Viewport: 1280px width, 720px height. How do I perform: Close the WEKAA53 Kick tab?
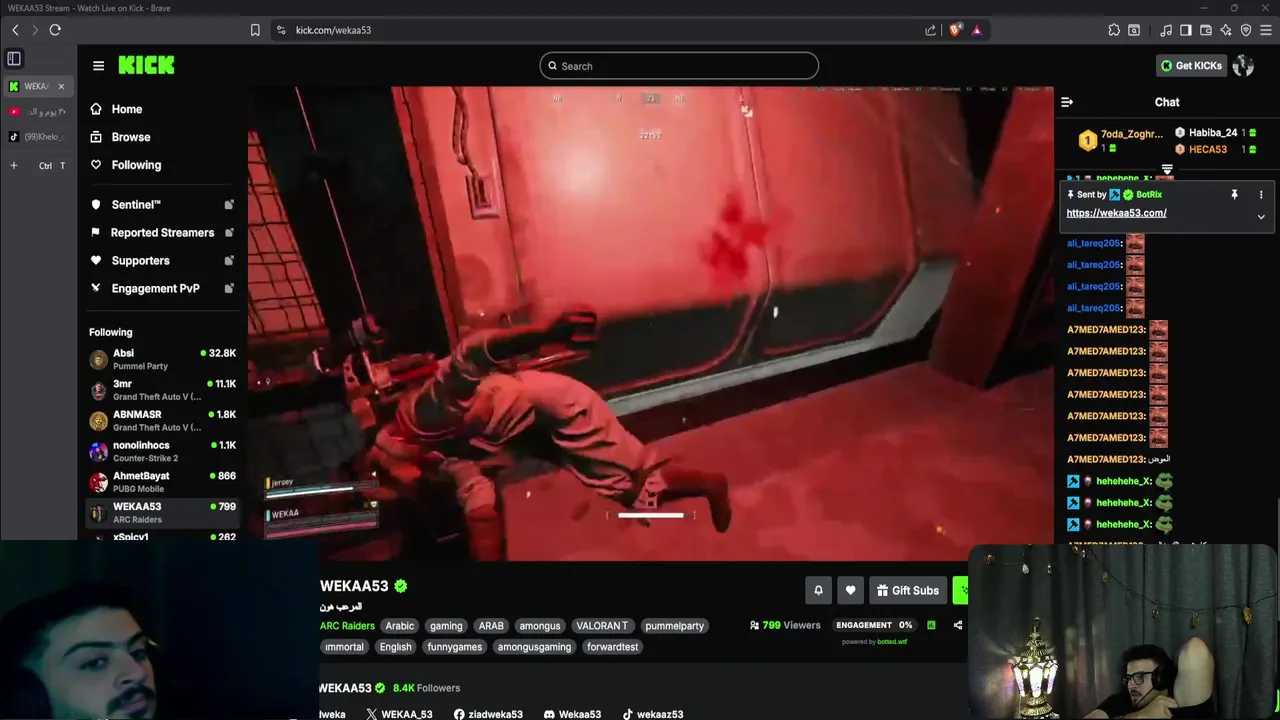61,86
